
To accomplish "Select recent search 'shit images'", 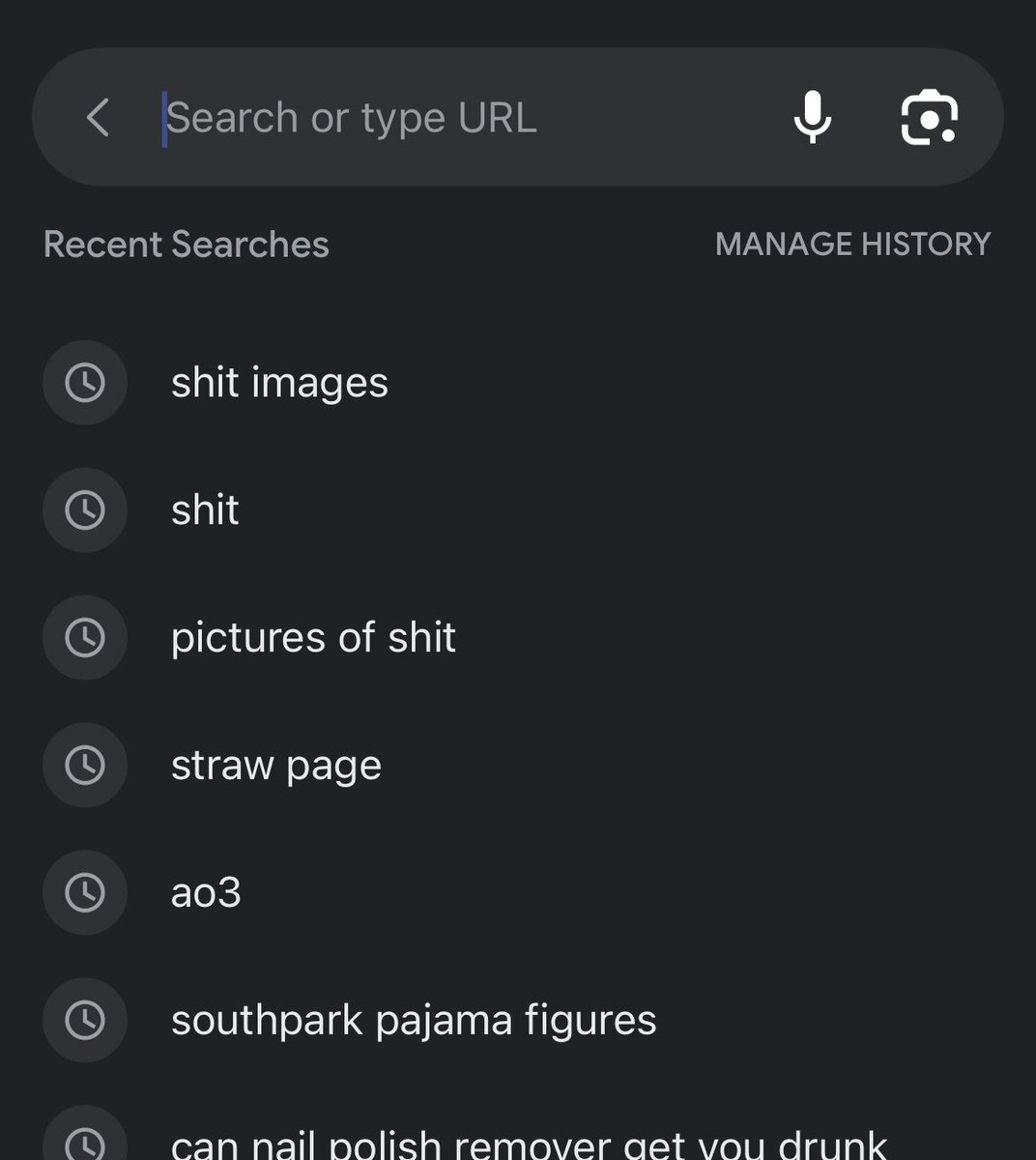I will [x=518, y=383].
